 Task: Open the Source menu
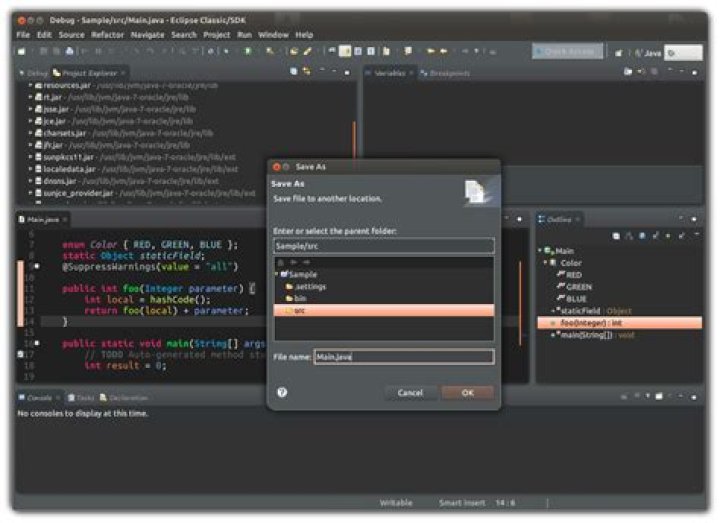(72, 35)
